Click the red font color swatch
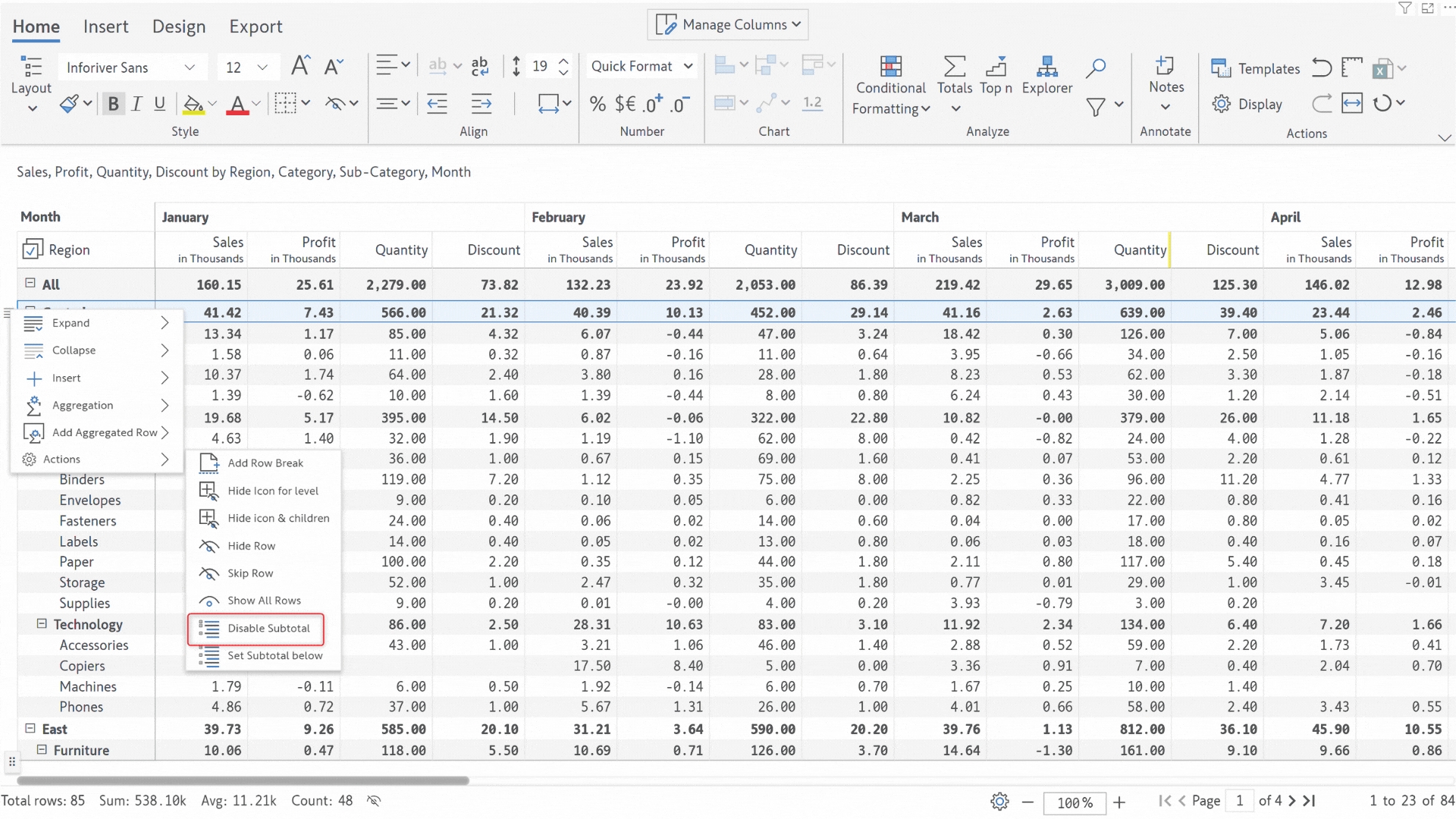Image resolution: width=1456 pixels, height=819 pixels. tap(237, 105)
